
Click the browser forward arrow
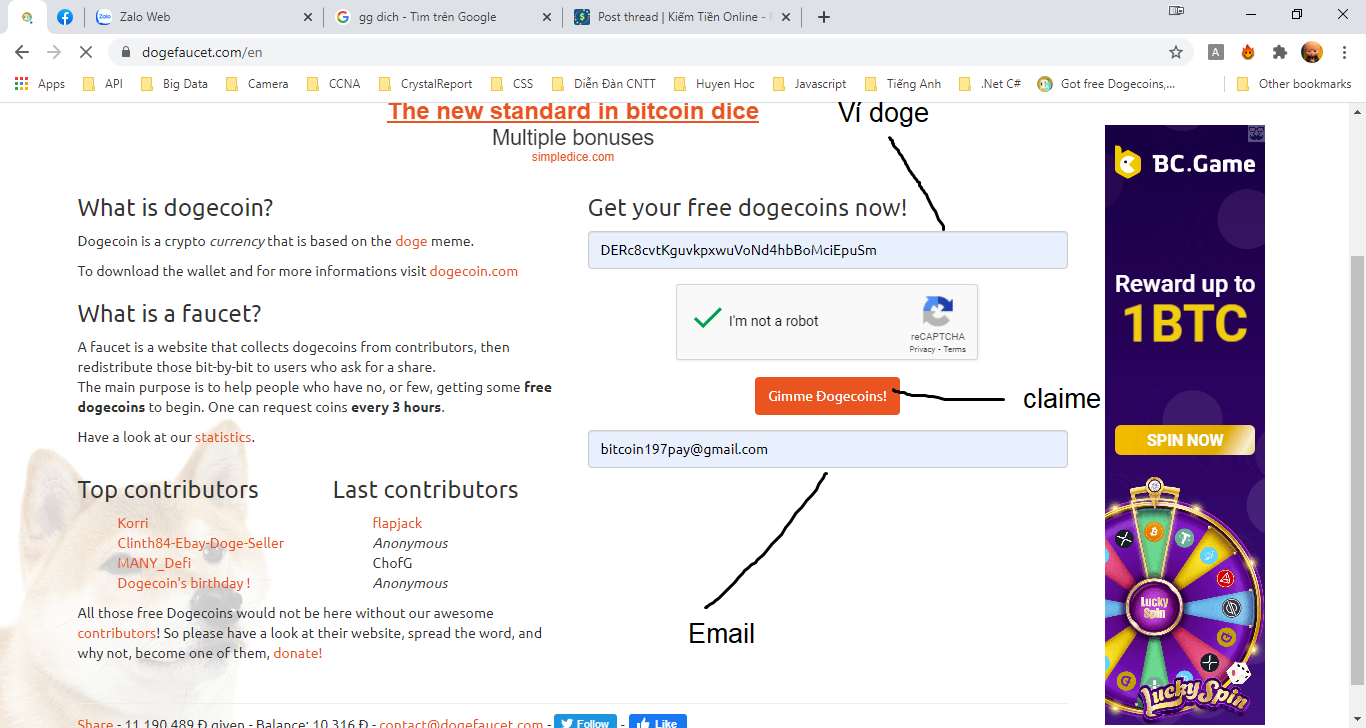tap(54, 52)
